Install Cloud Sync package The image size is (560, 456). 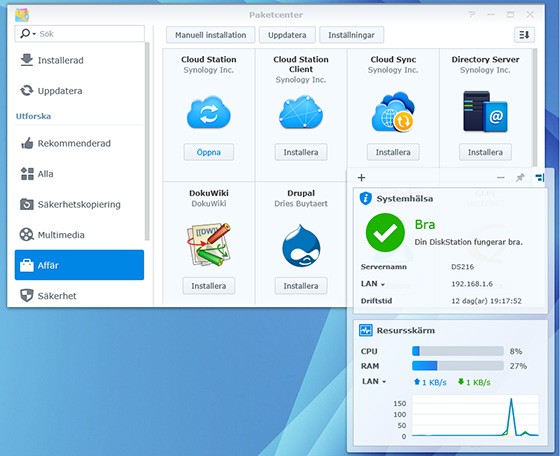(393, 152)
